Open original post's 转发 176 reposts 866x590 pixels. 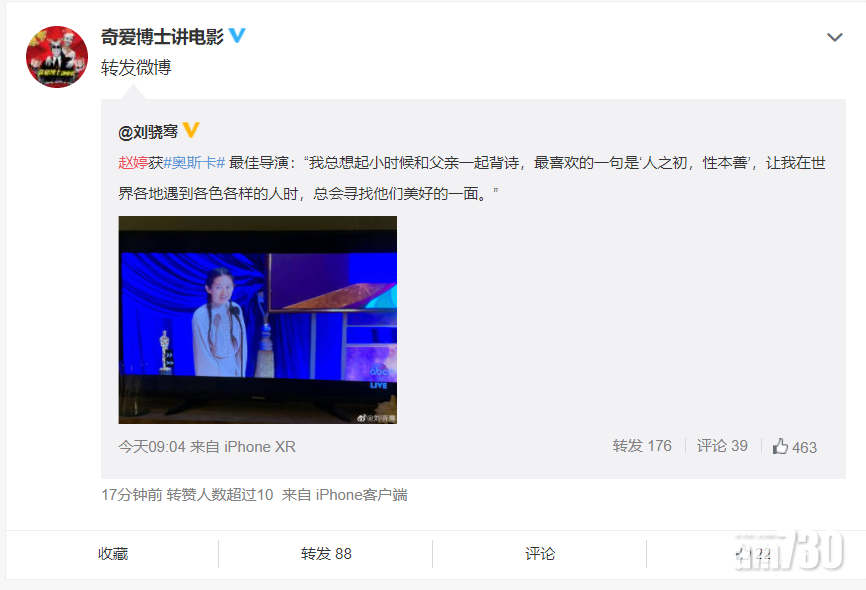pos(642,446)
